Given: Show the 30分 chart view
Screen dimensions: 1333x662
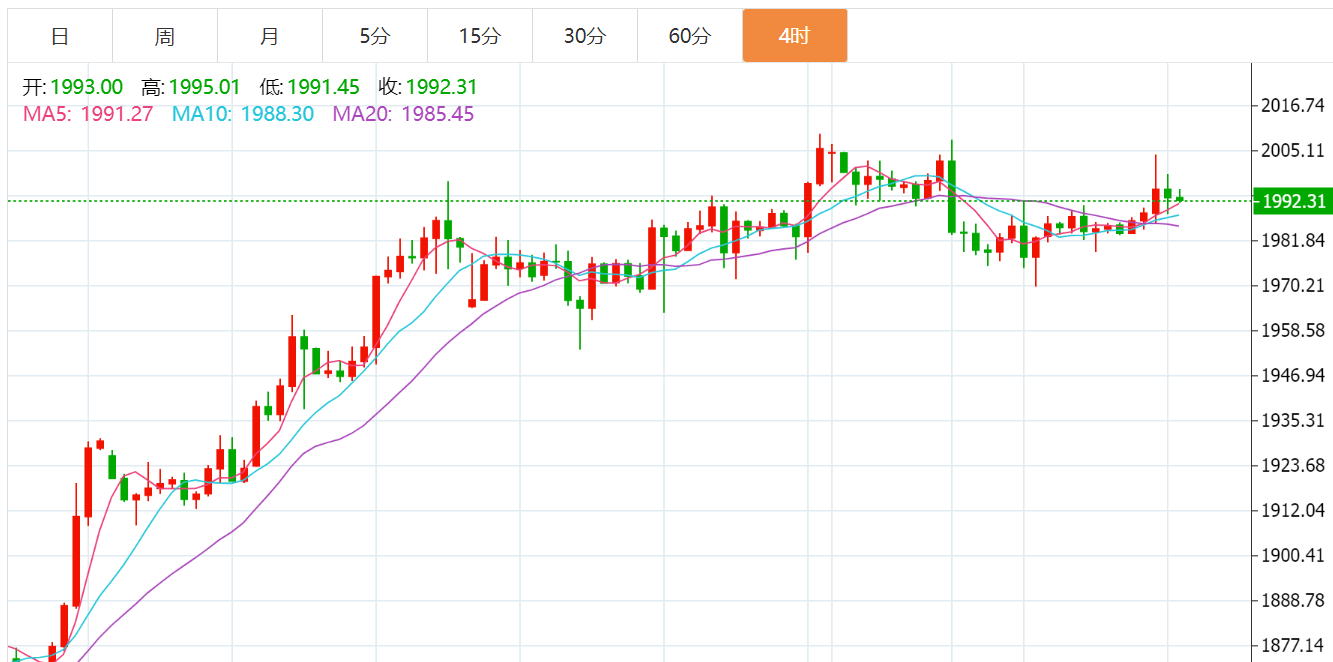Looking at the screenshot, I should pos(585,37).
